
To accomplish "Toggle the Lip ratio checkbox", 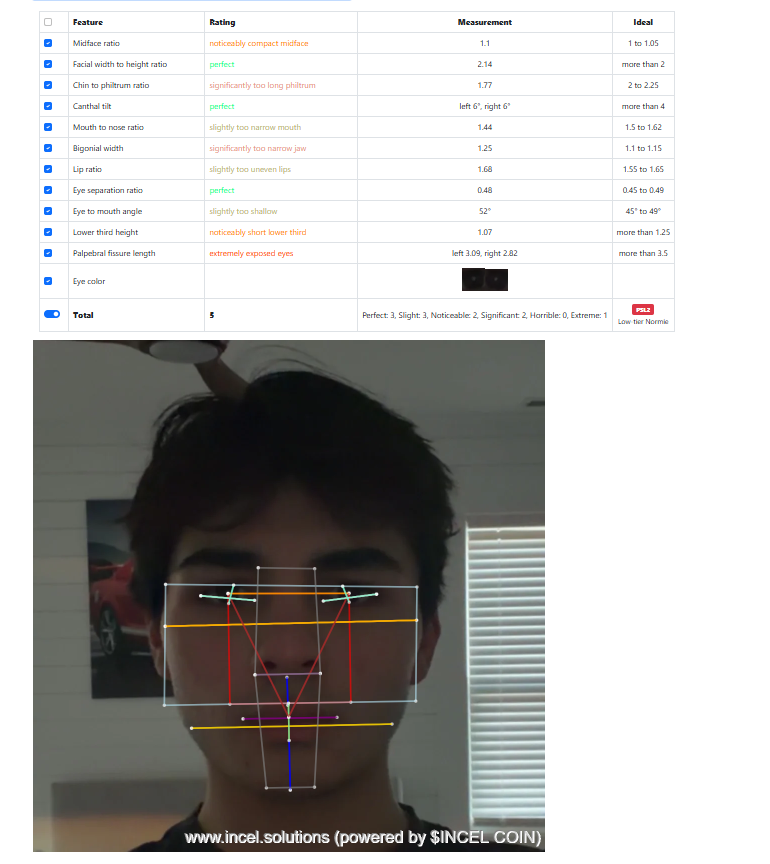I will tap(48, 169).
